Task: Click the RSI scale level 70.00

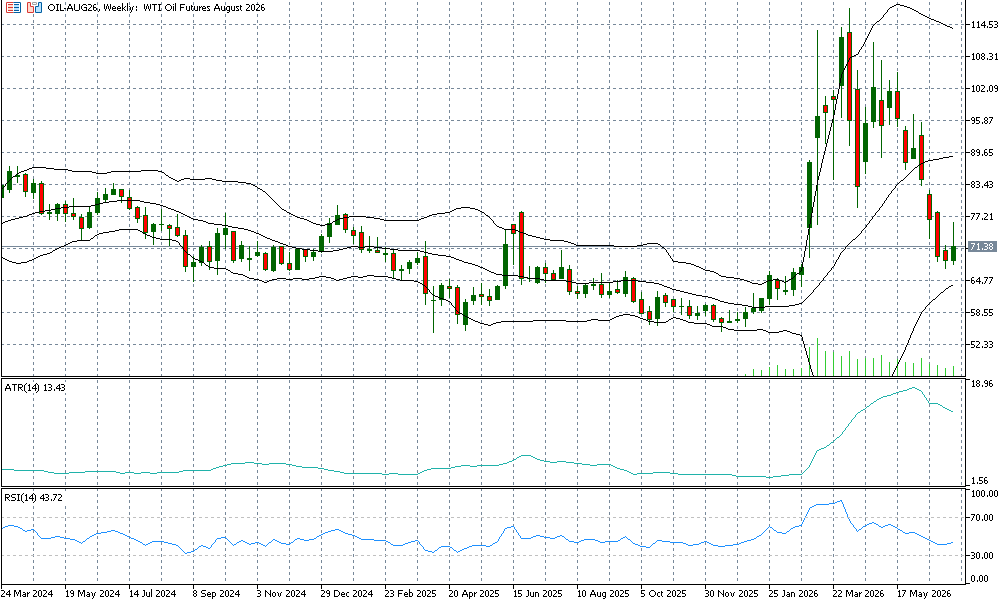Action: pos(983,518)
